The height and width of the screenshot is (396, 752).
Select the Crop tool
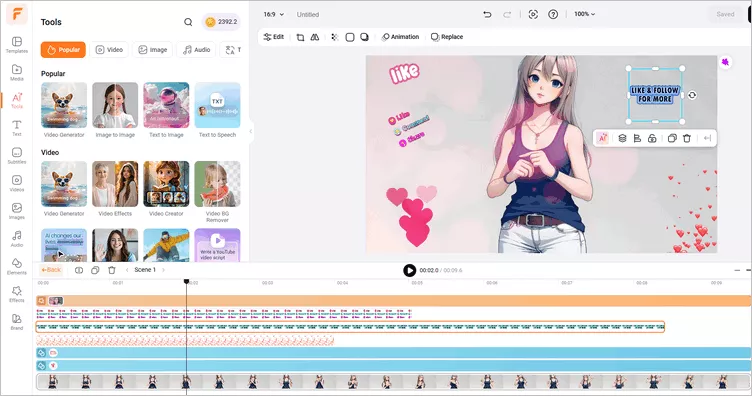pos(300,37)
